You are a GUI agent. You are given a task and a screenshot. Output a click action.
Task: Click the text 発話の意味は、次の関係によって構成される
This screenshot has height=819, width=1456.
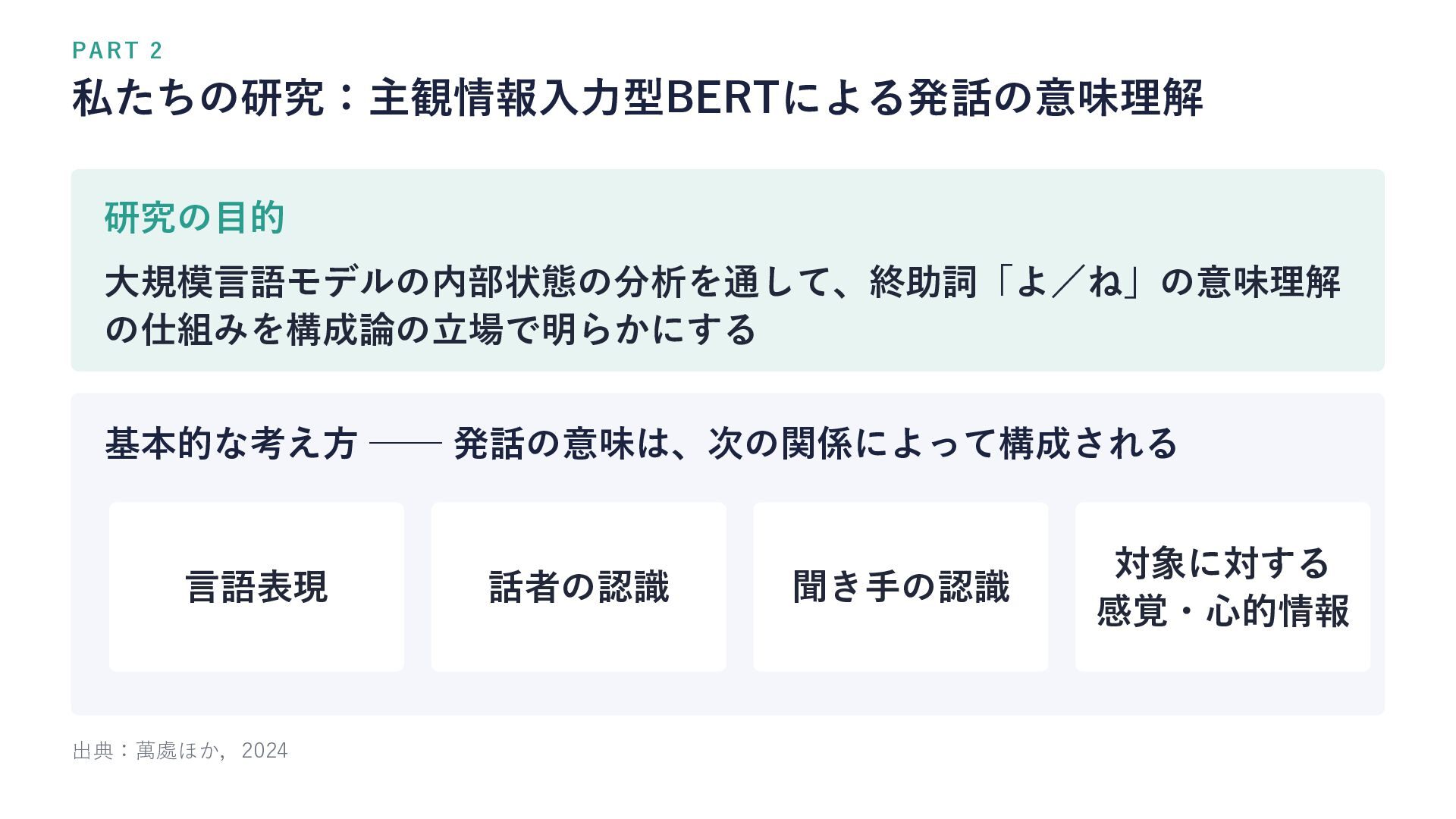[815, 444]
